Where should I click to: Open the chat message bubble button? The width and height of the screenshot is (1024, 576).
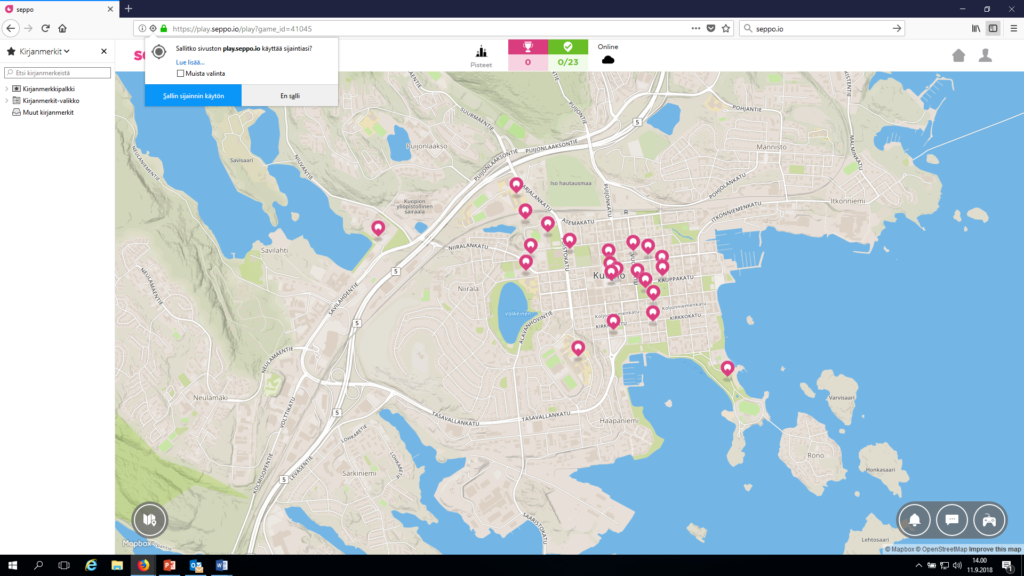[x=952, y=520]
